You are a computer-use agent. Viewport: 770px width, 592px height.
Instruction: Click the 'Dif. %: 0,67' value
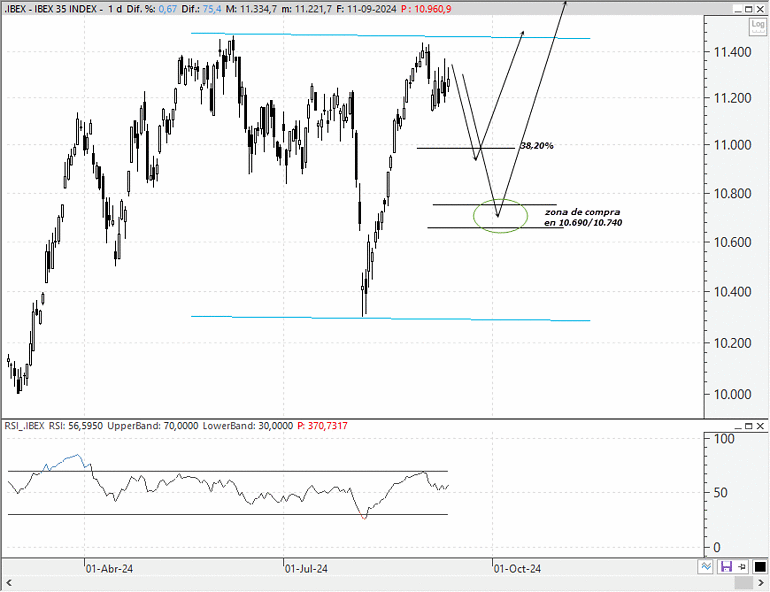152,9
